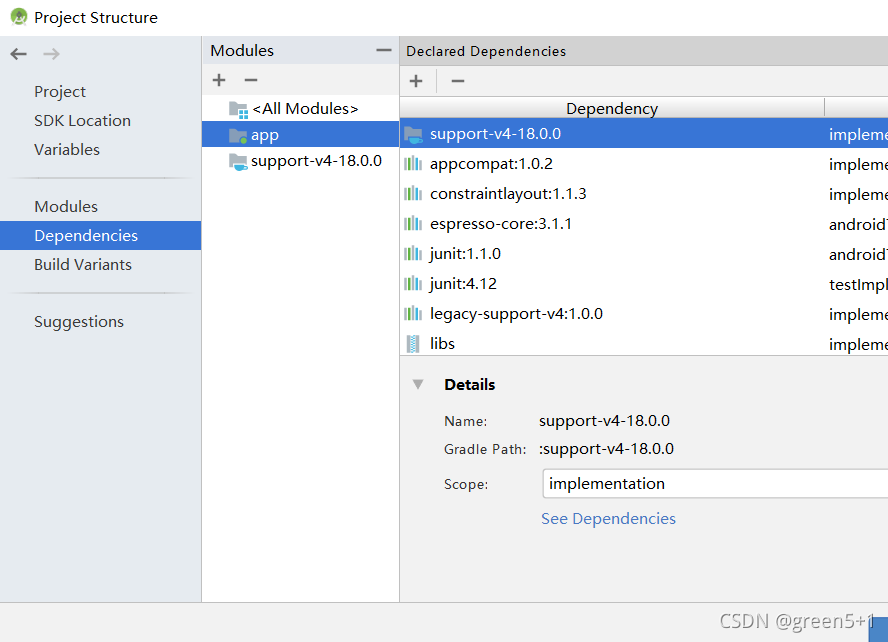
Task: Sort by the Dependency column header
Action: click(x=612, y=108)
